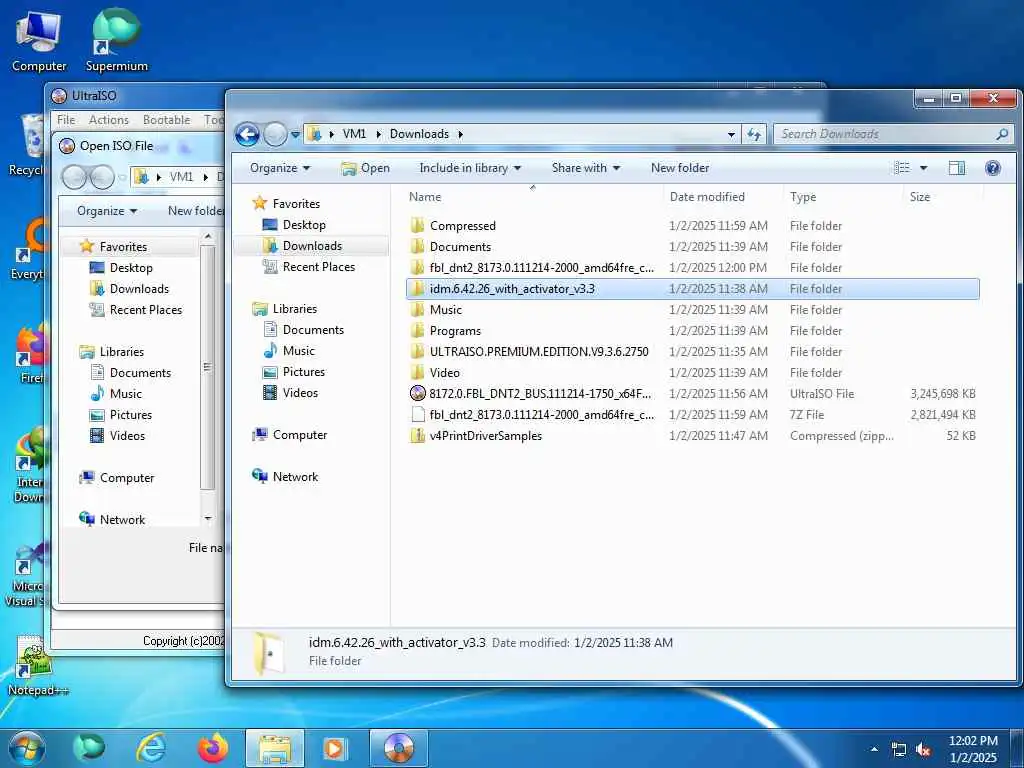
Task: Show the preview pane
Action: tap(957, 168)
